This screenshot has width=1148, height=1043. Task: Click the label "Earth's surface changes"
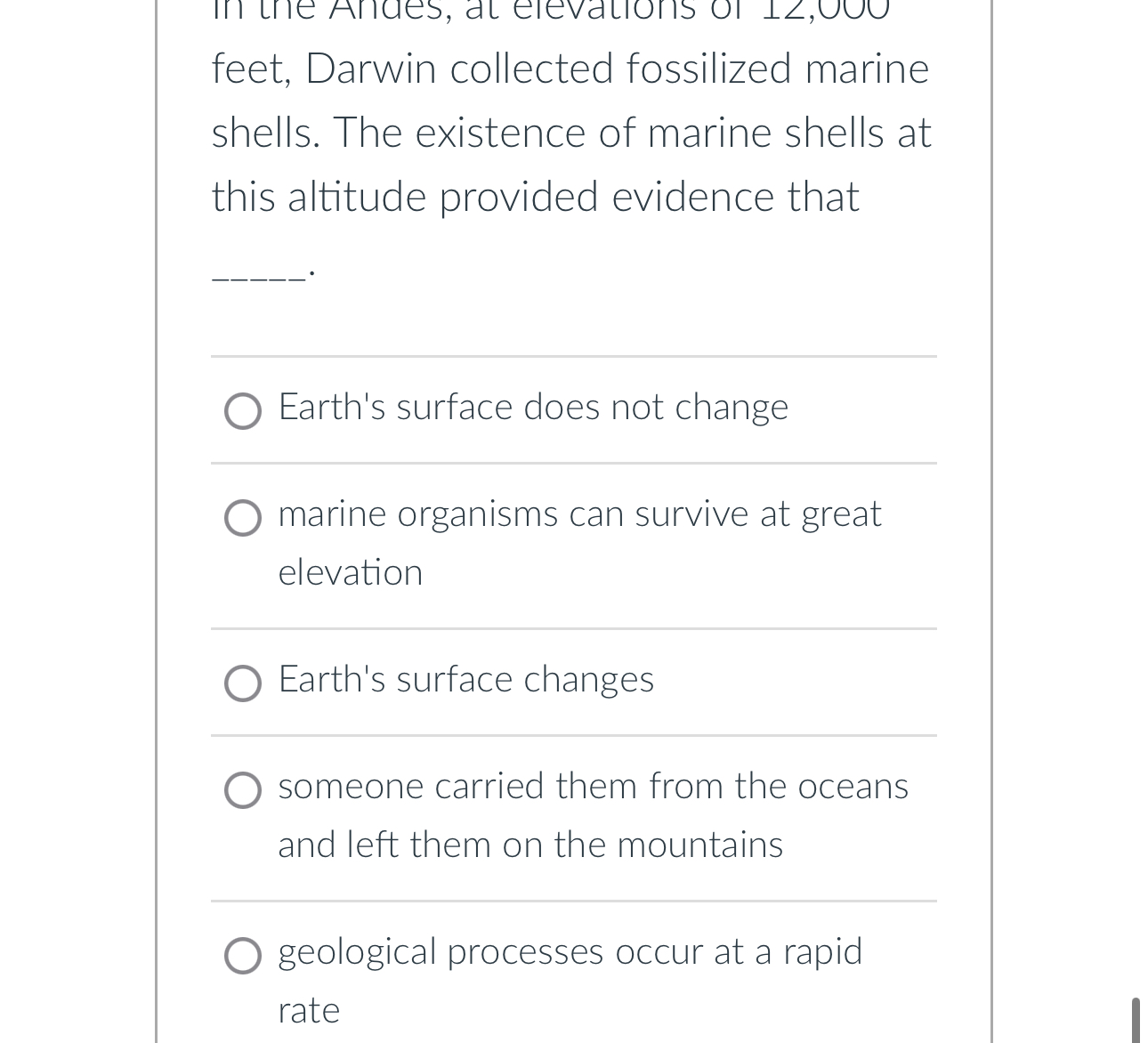click(x=465, y=680)
